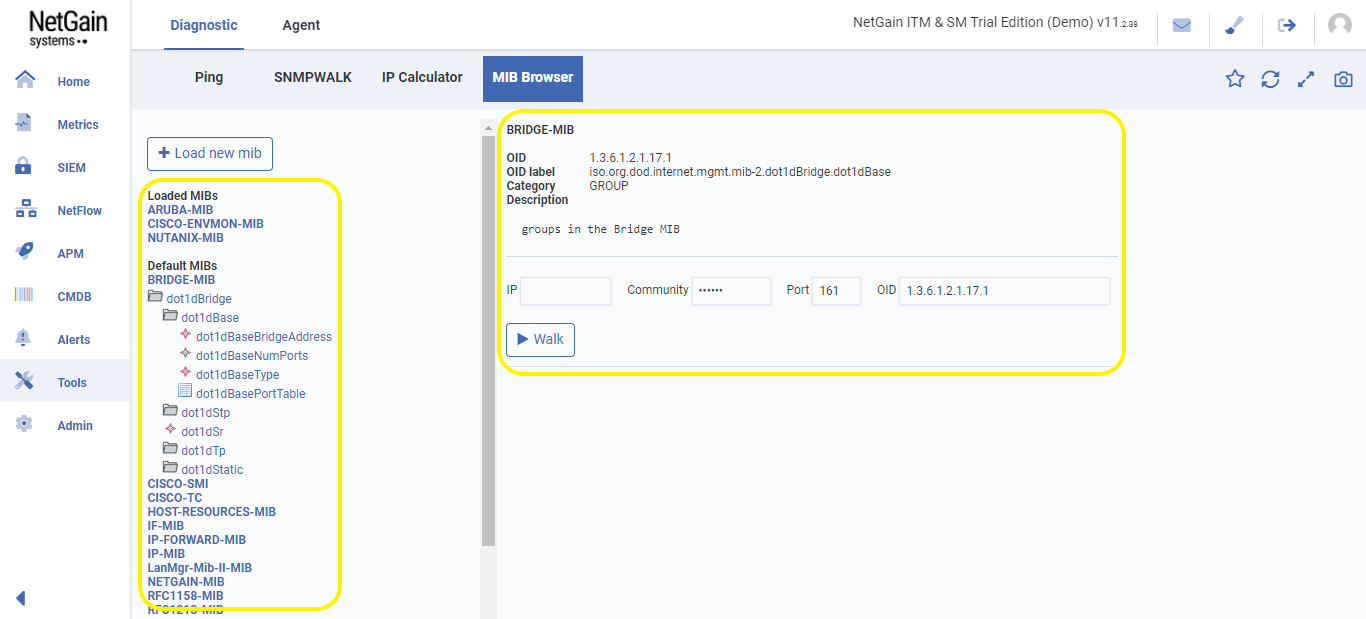Expand the dot1dTp folder
The height and width of the screenshot is (619, 1366).
170,450
